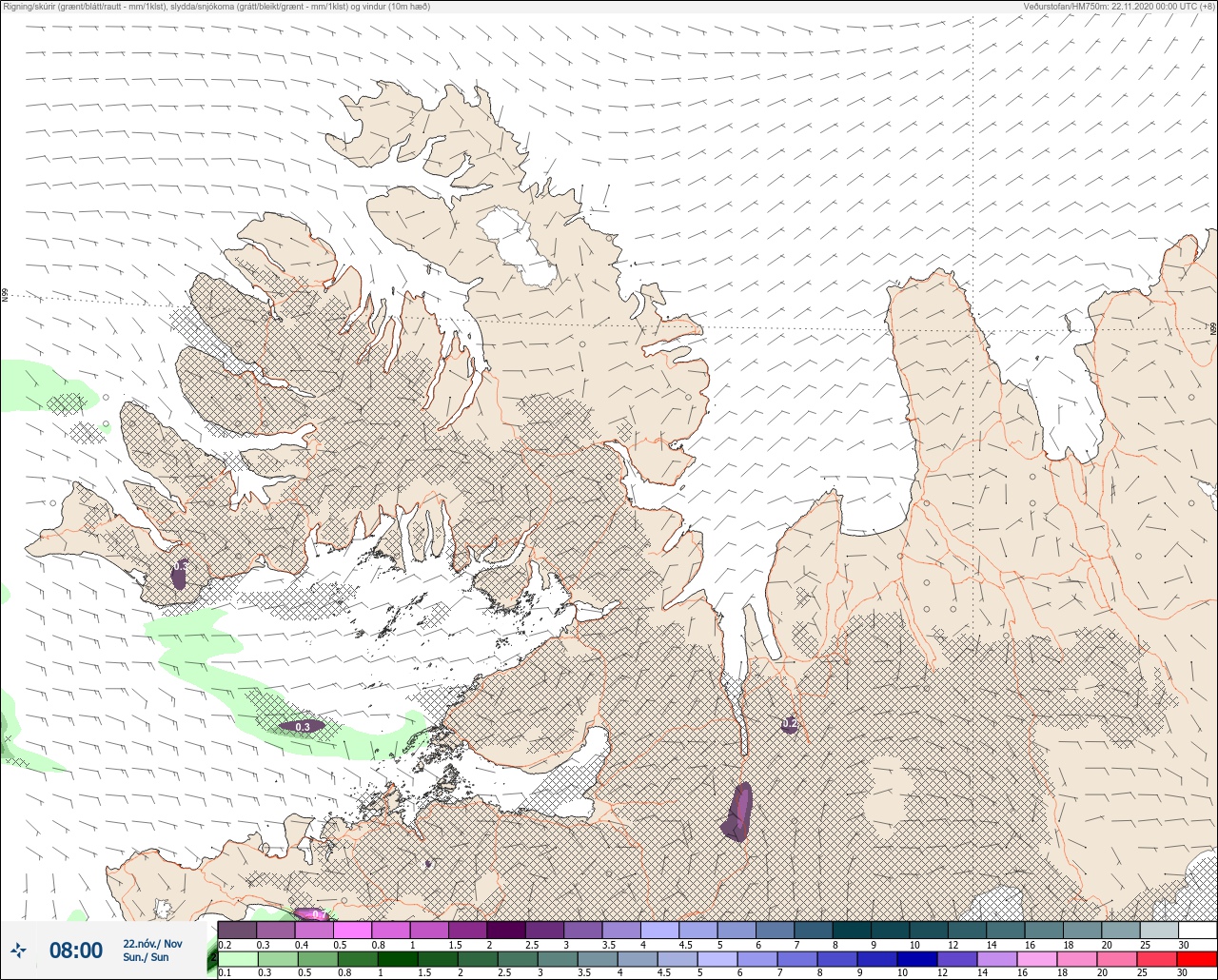Select top-row orchid swatch labeled 0.4

point(314,930)
